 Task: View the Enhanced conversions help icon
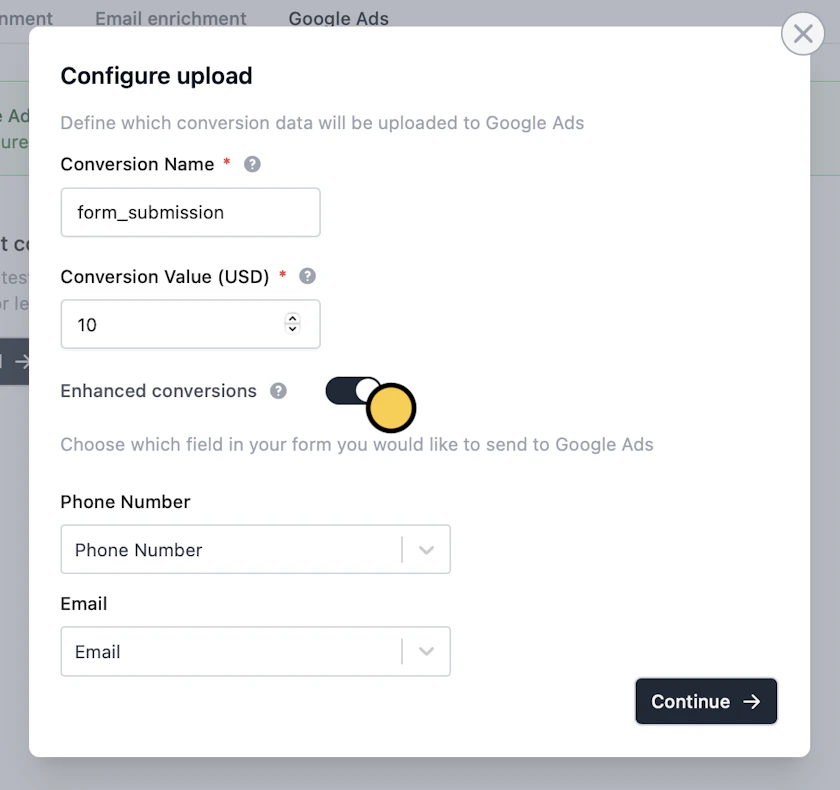[x=279, y=391]
